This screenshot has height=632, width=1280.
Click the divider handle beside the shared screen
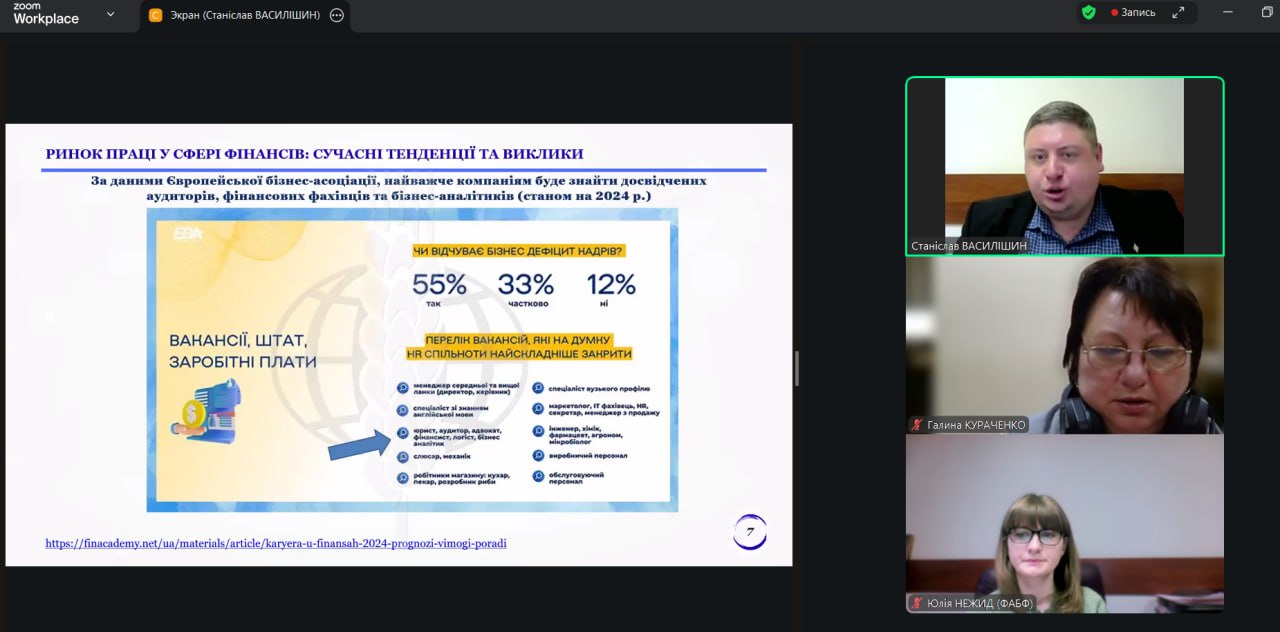click(796, 368)
